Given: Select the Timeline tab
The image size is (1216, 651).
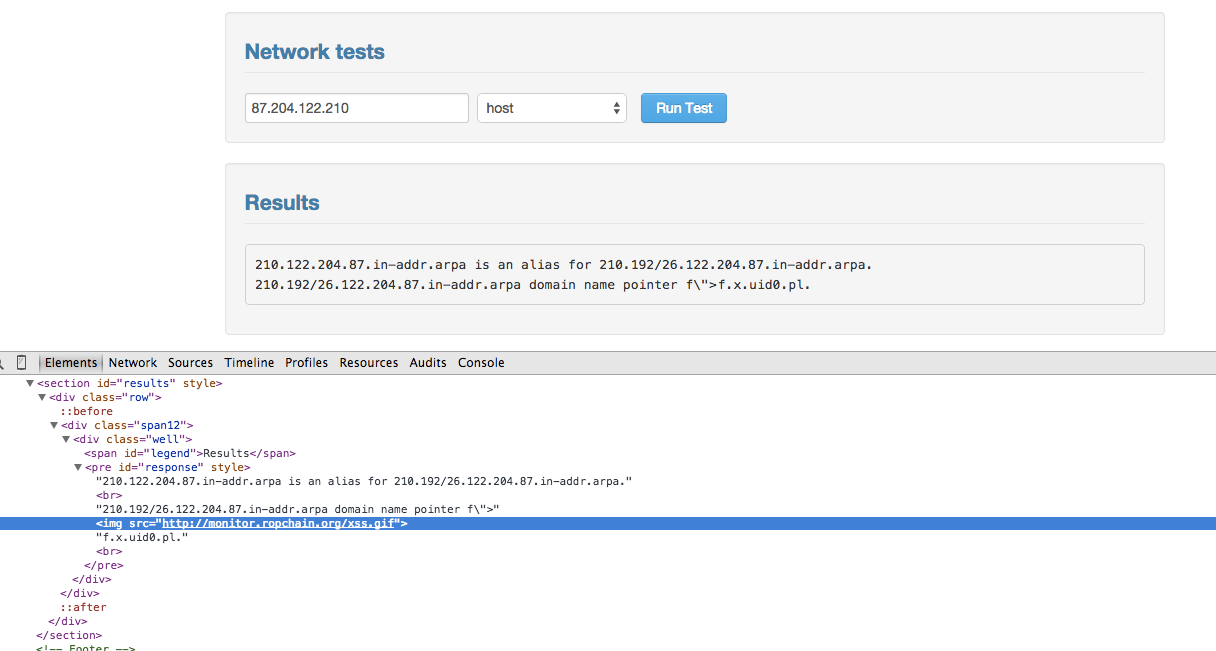Looking at the screenshot, I should pos(249,363).
